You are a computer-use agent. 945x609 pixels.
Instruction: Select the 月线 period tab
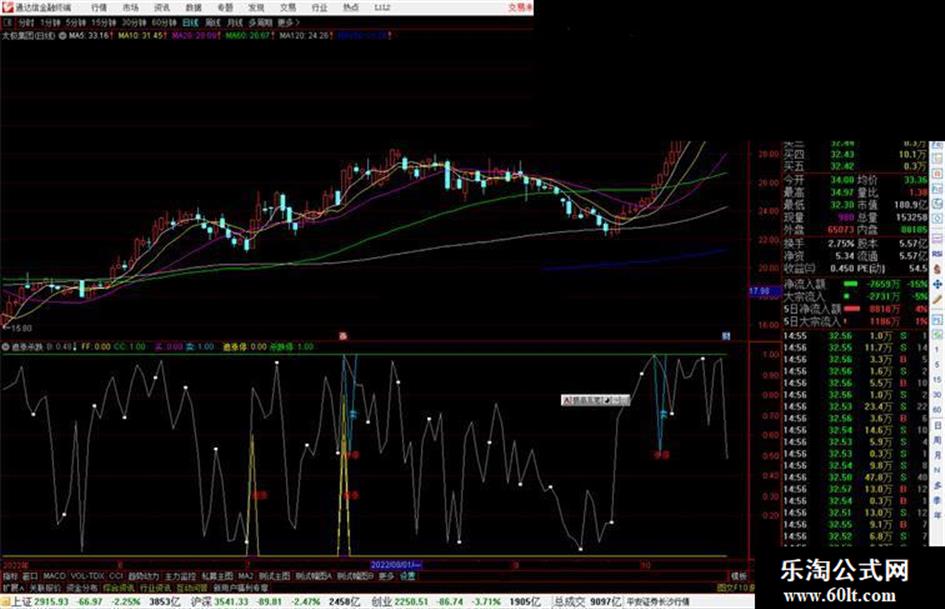234,22
